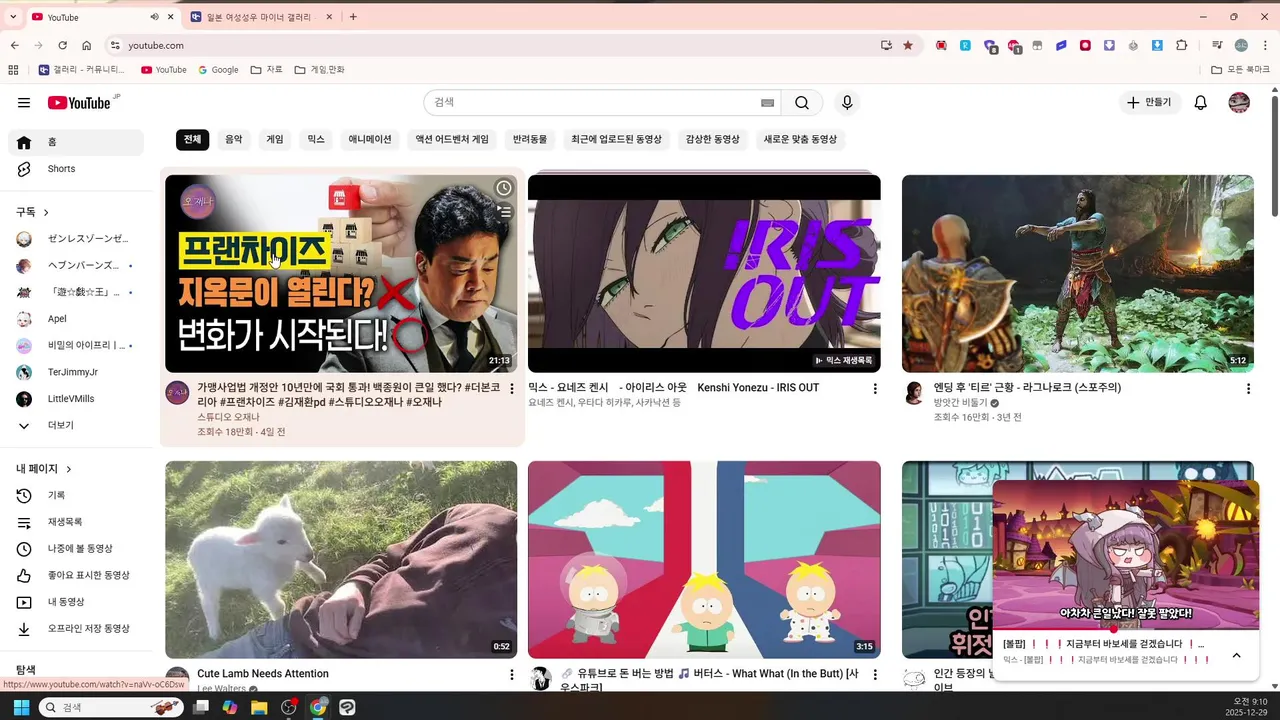Open the YouTube hamburger guide menu

tap(24, 103)
